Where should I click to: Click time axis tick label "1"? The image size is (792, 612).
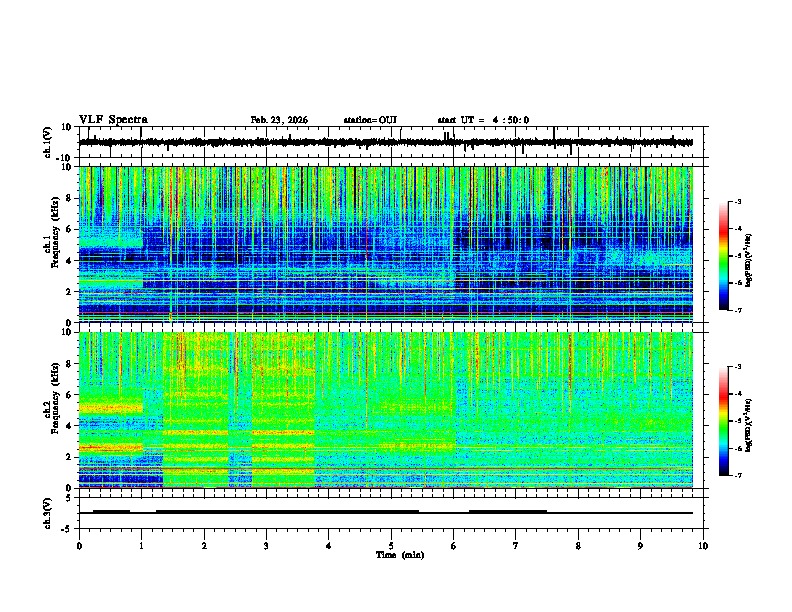(141, 546)
